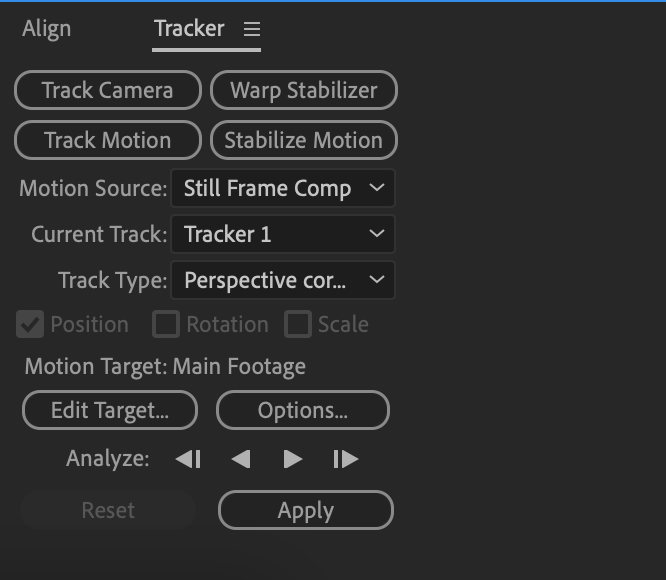Analyze forward playback arrow
666x580 pixels.
click(293, 459)
